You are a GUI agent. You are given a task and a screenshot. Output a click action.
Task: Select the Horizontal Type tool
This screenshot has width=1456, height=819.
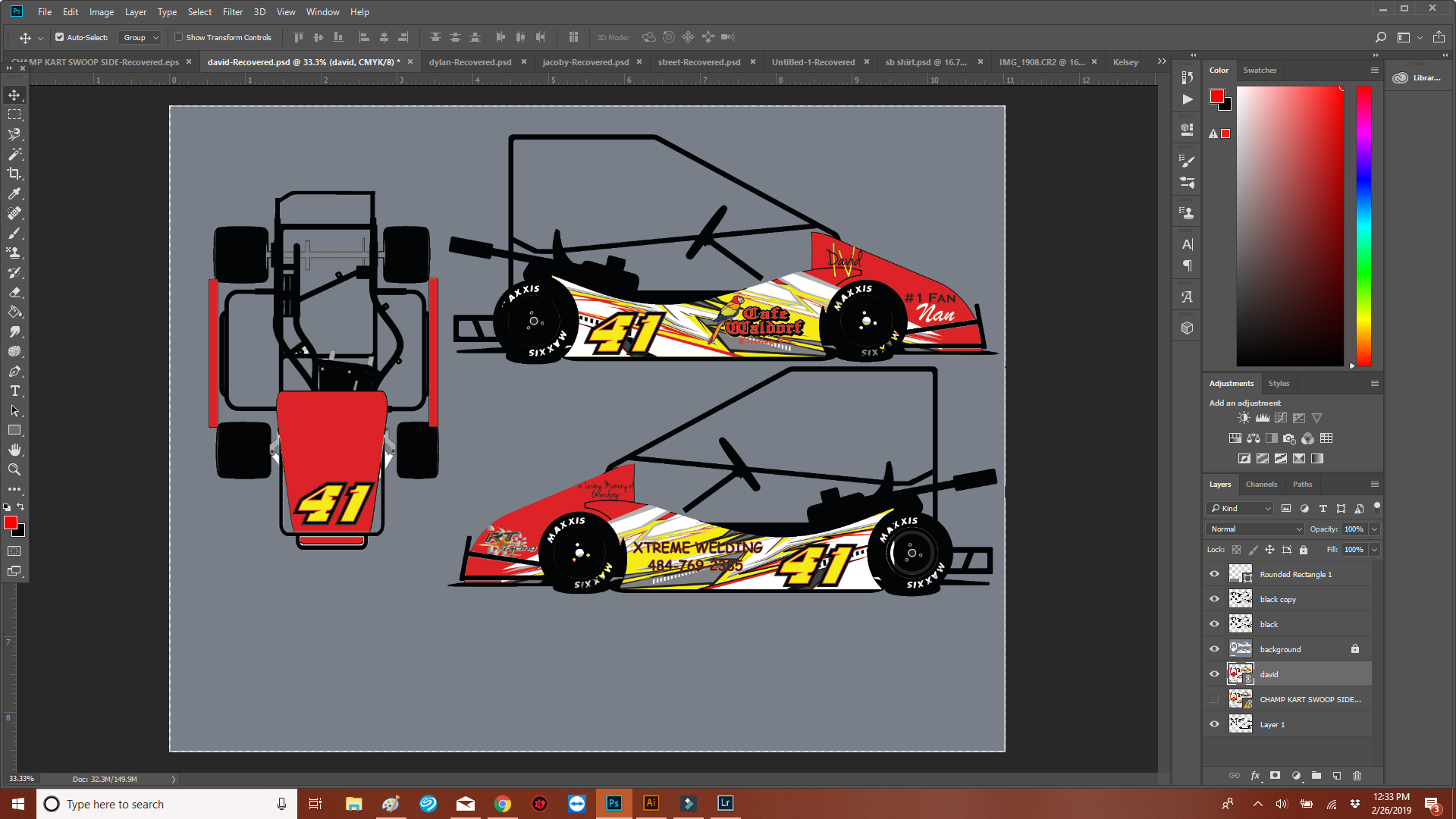point(14,391)
